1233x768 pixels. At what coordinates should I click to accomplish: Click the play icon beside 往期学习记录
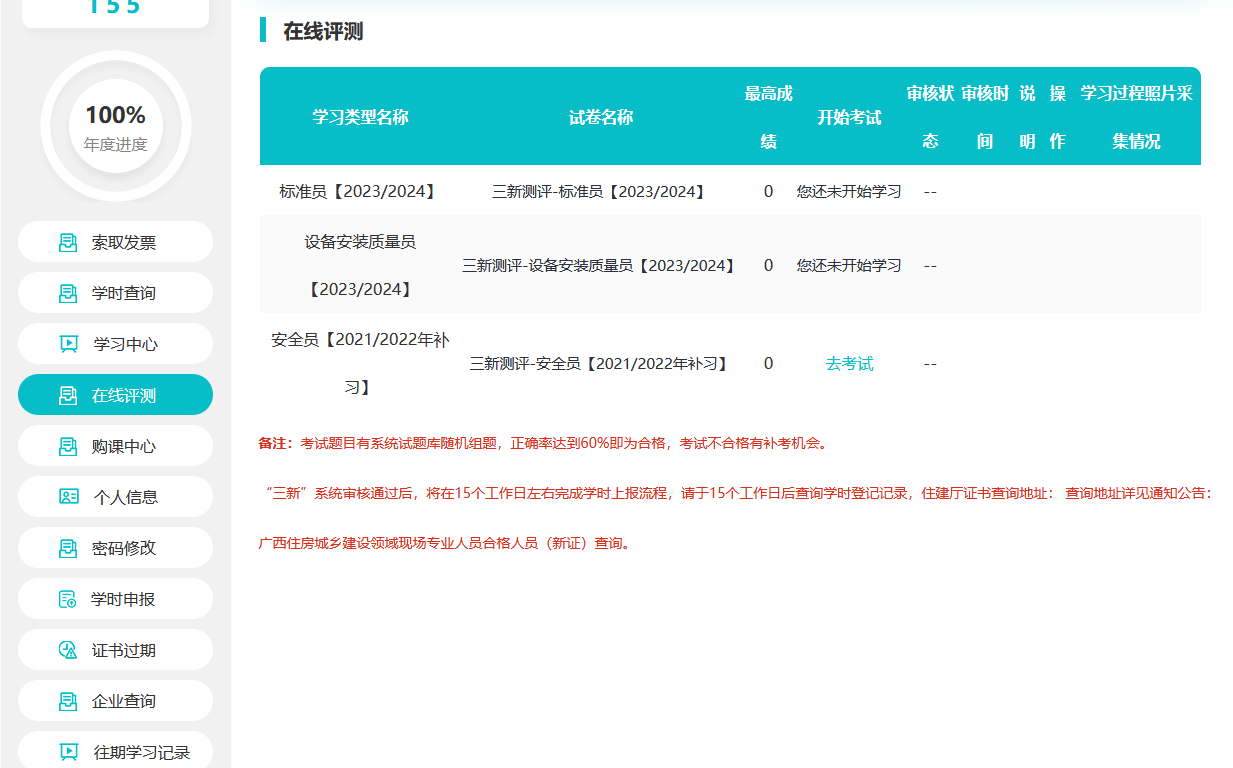pos(68,752)
